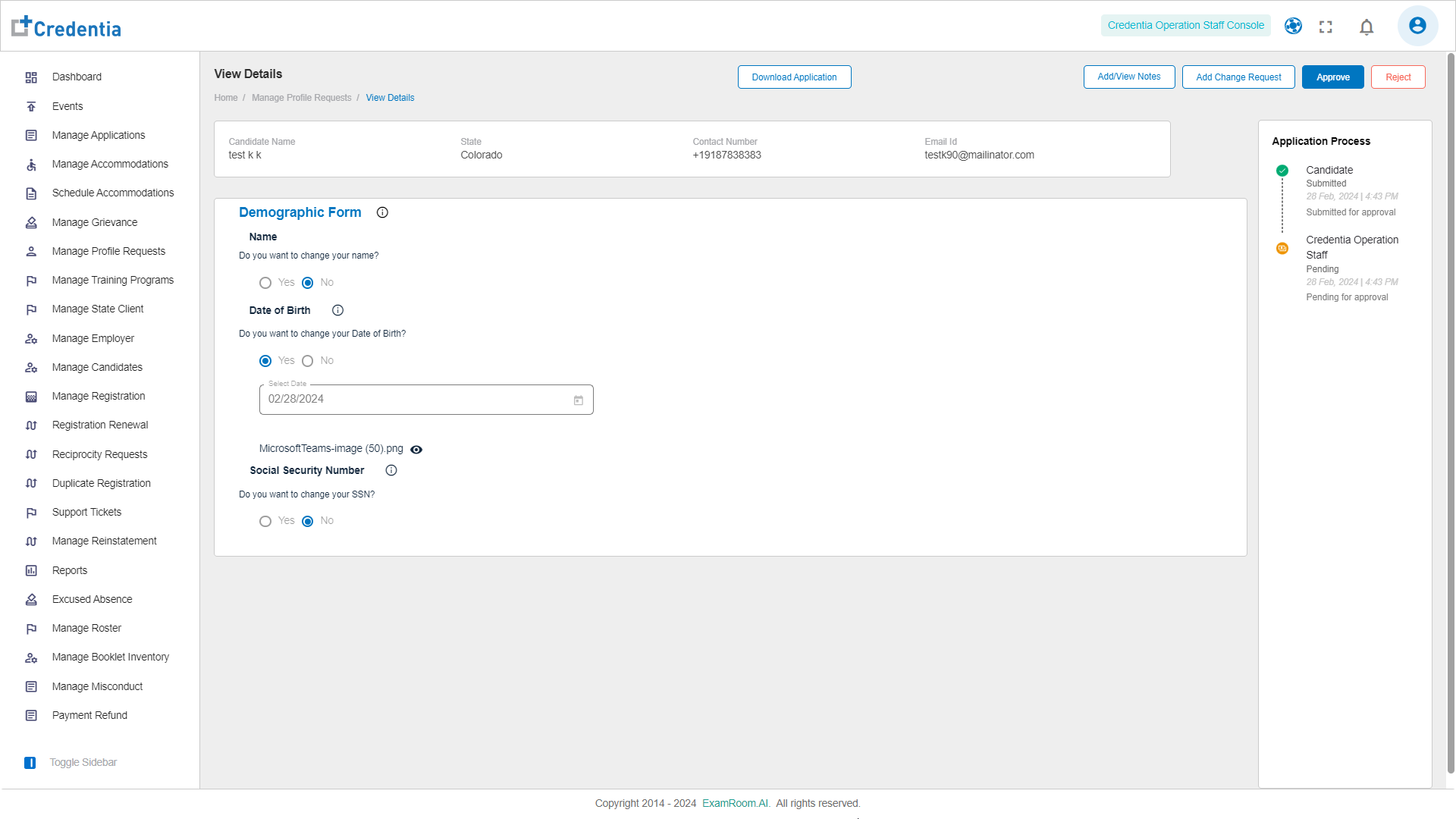
Task: Select Yes for changing your SSN
Action: point(265,522)
